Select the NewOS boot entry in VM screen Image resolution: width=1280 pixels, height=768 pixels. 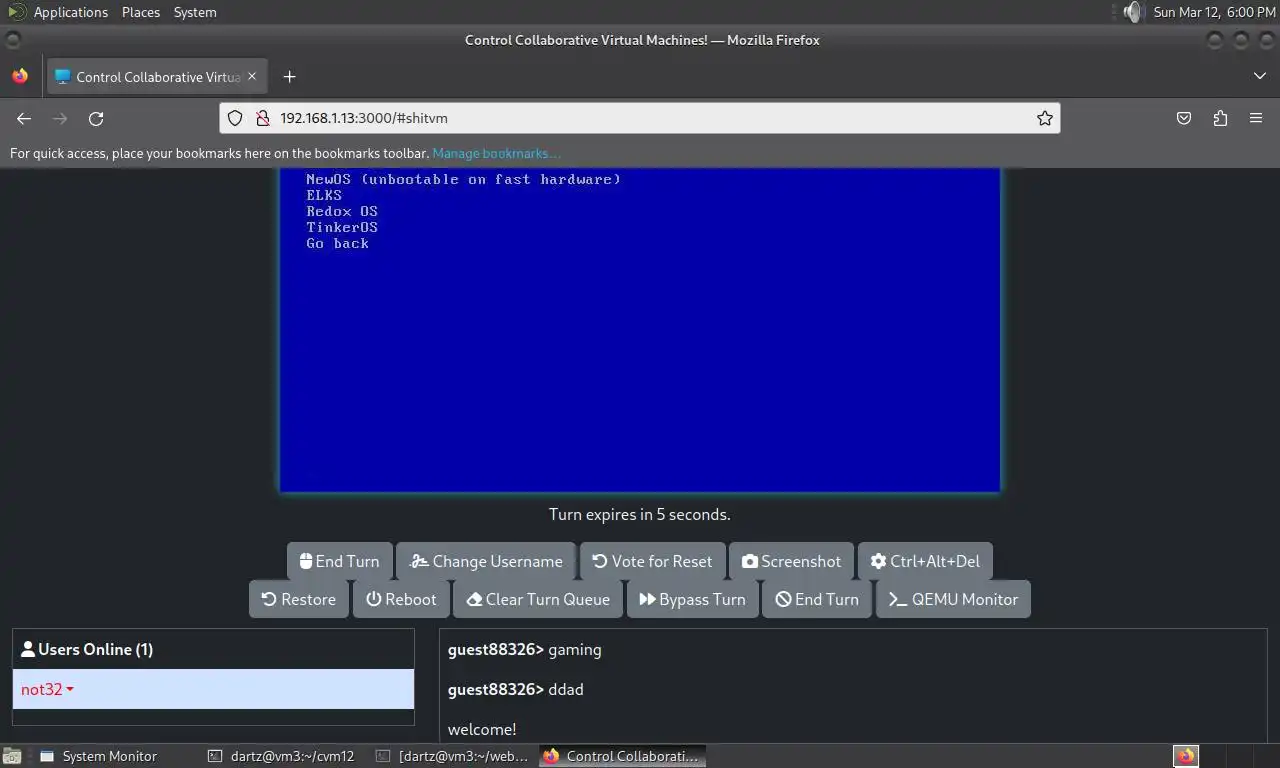[463, 179]
